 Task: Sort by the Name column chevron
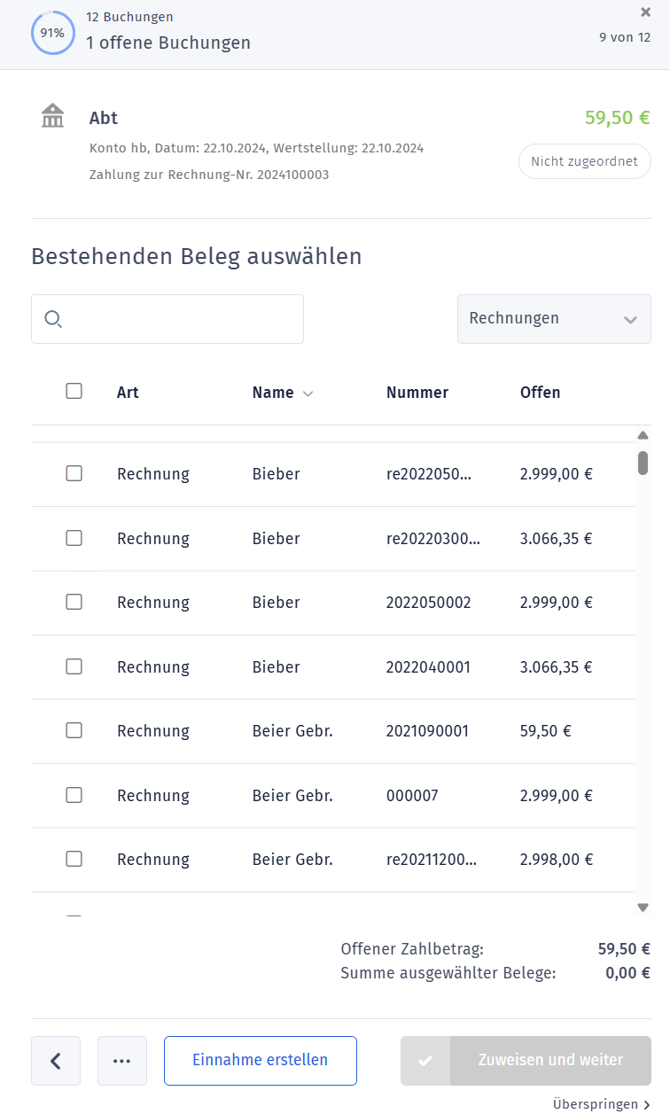click(x=308, y=394)
